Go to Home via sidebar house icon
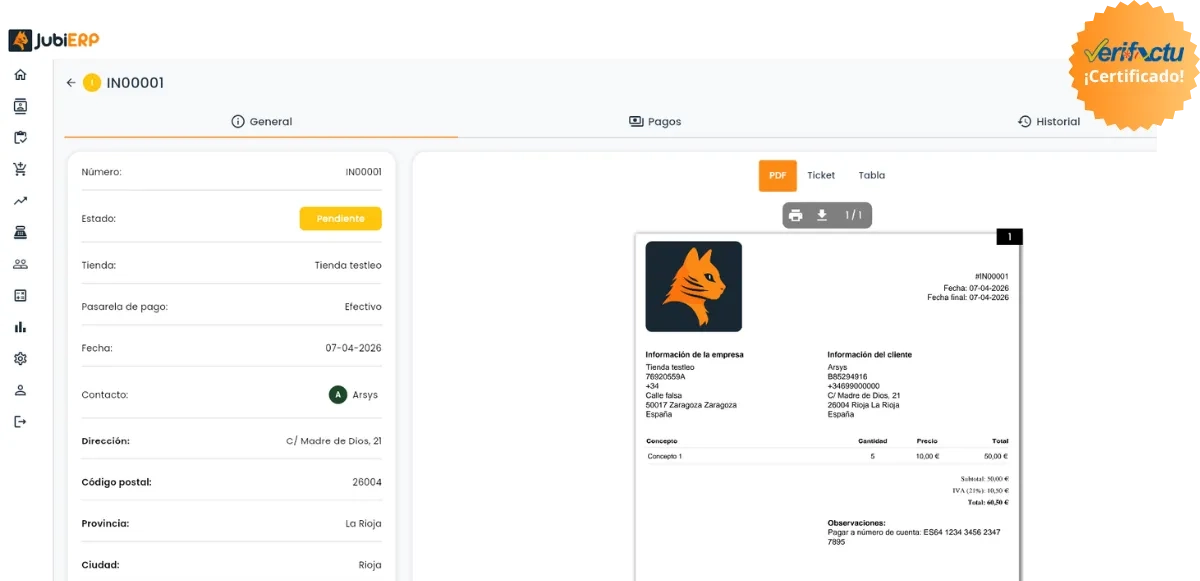This screenshot has width=1200, height=581. click(20, 75)
